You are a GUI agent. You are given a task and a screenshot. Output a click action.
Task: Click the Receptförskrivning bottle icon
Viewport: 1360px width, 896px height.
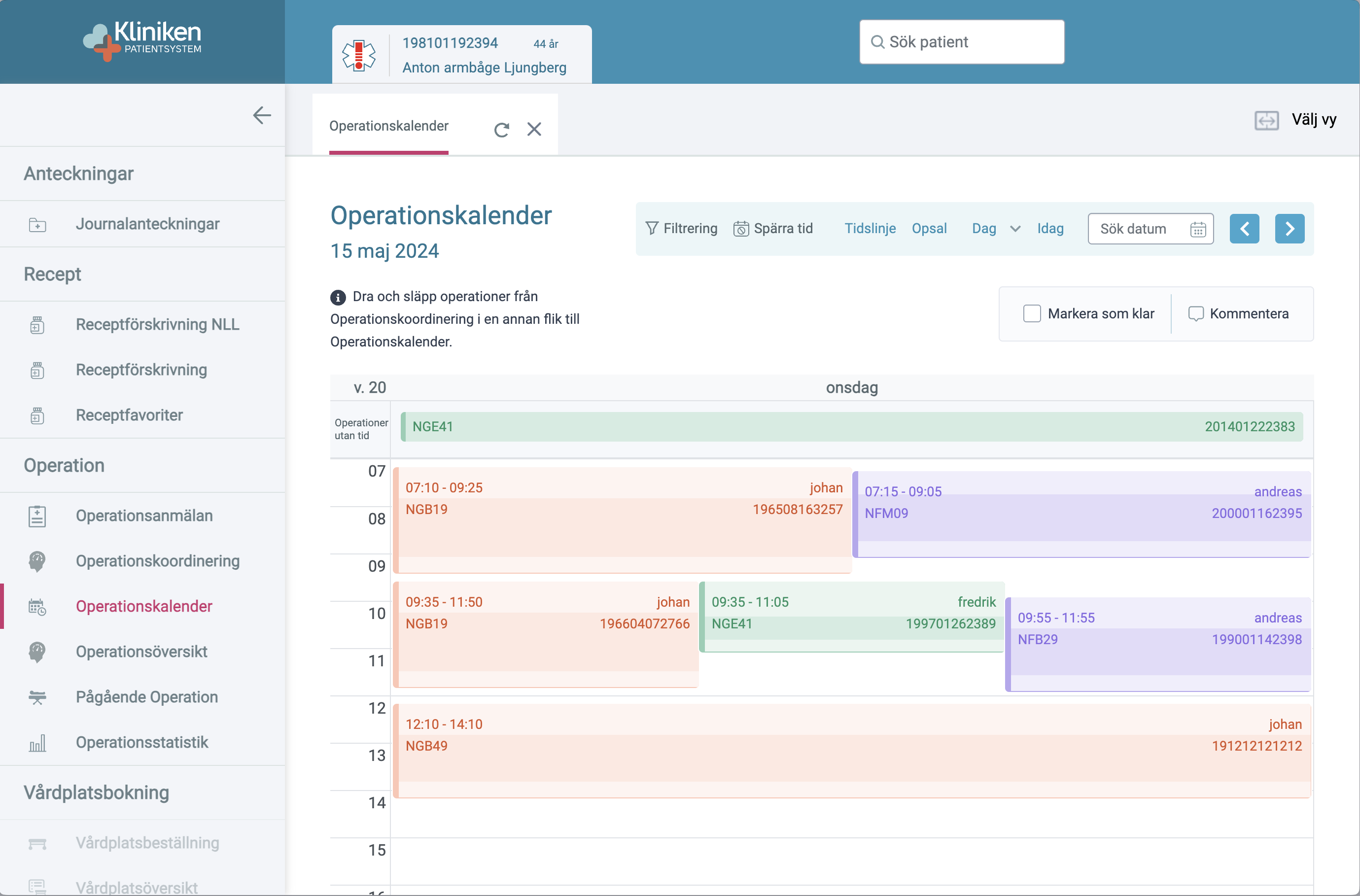coord(37,370)
